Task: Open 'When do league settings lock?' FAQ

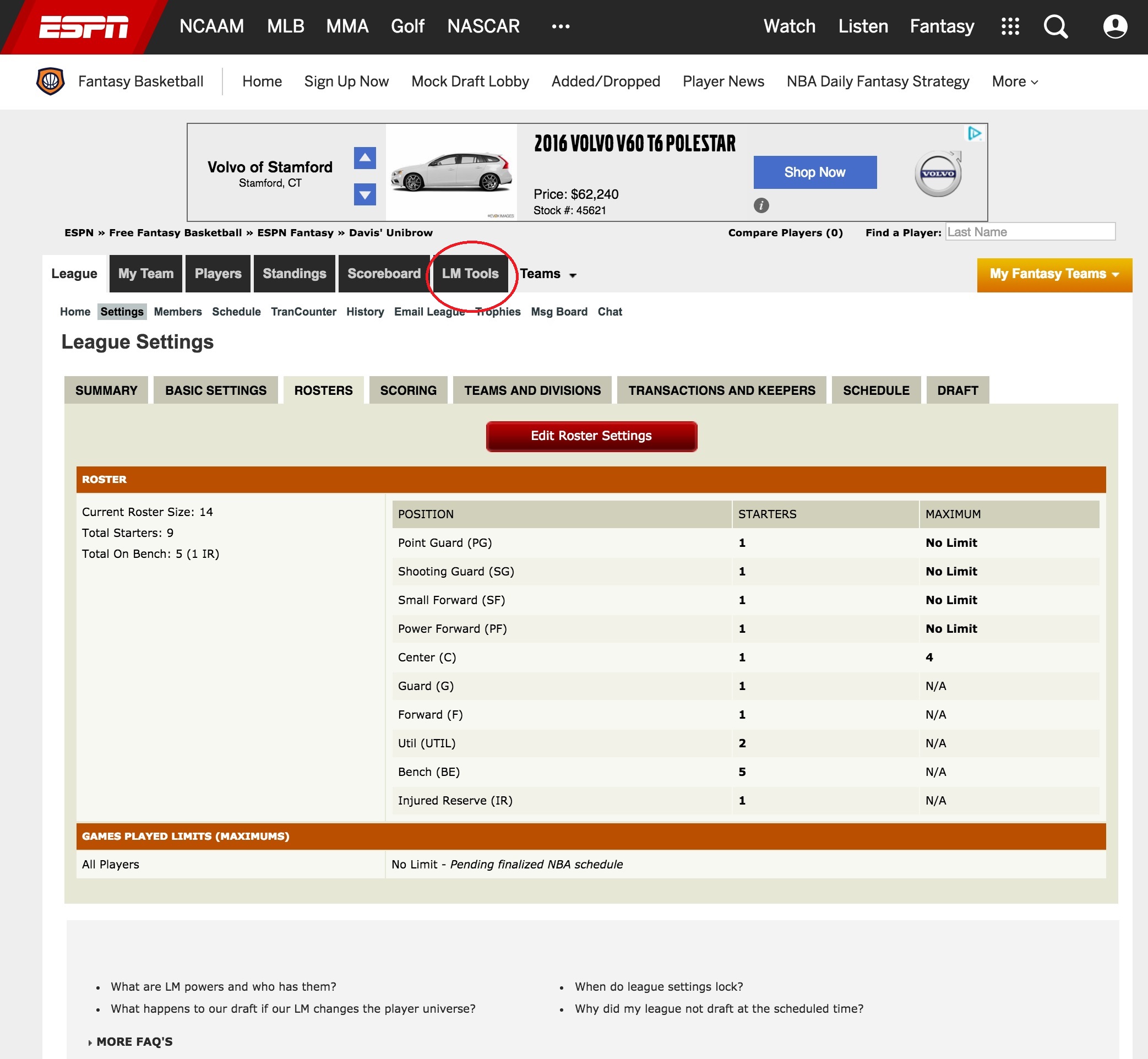Action: pos(659,987)
